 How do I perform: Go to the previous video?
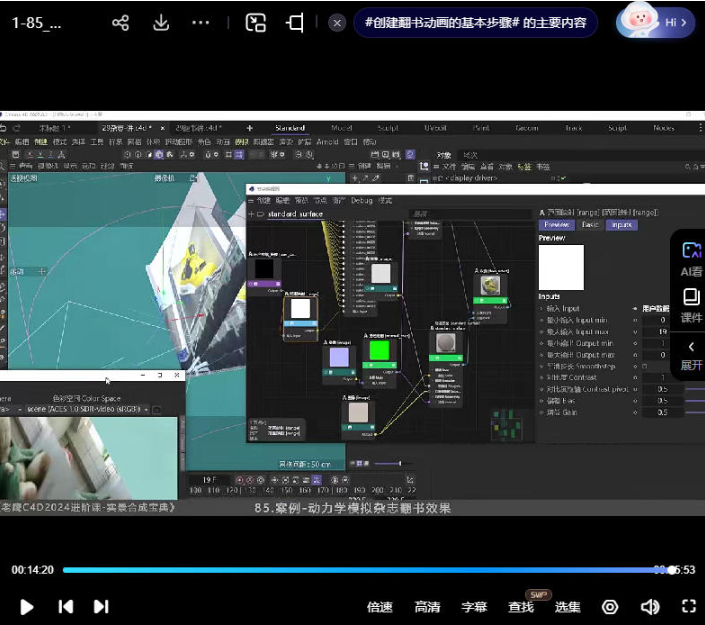[x=65, y=606]
